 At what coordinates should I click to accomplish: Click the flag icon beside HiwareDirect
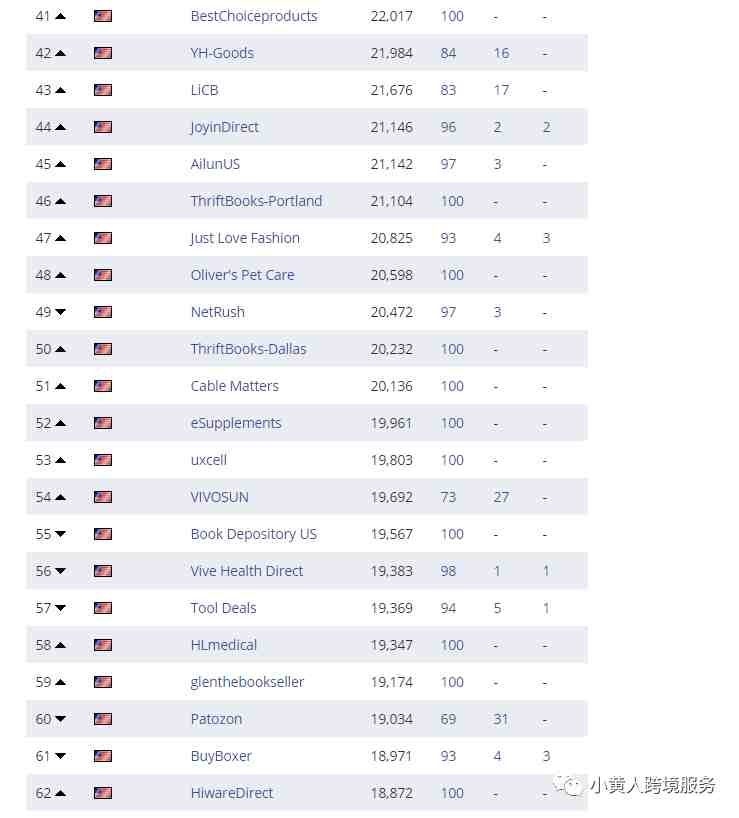(103, 793)
